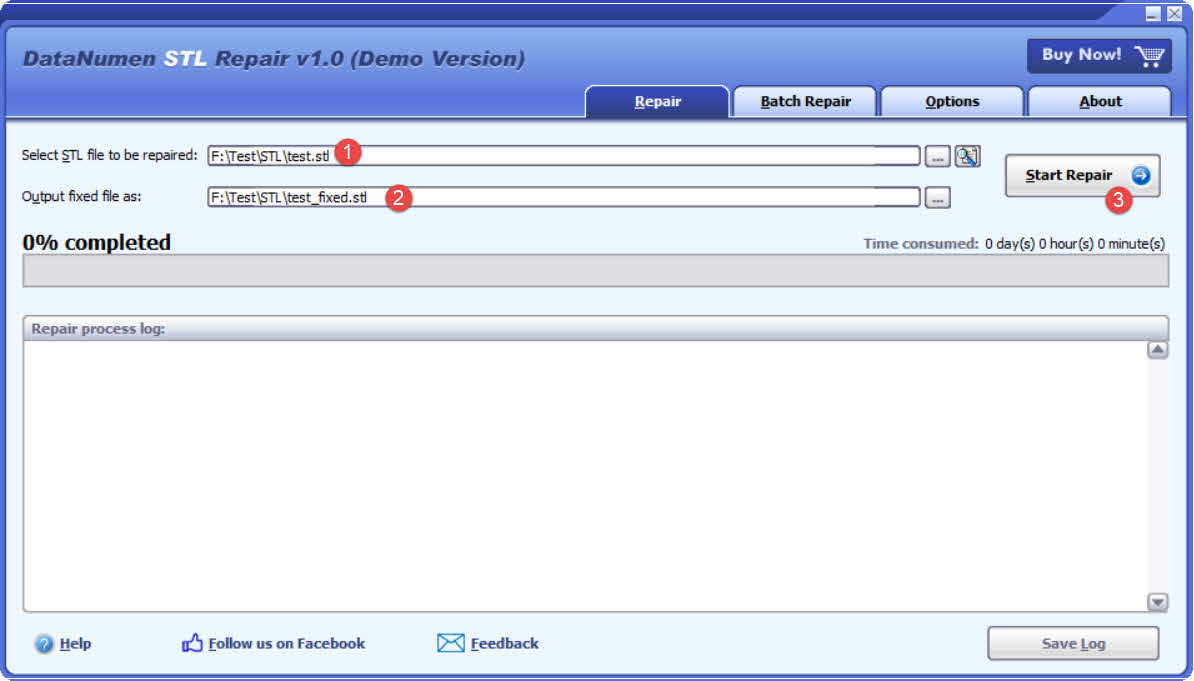Click the Facebook thumbs-up icon
This screenshot has height=681, width=1194.
(191, 643)
